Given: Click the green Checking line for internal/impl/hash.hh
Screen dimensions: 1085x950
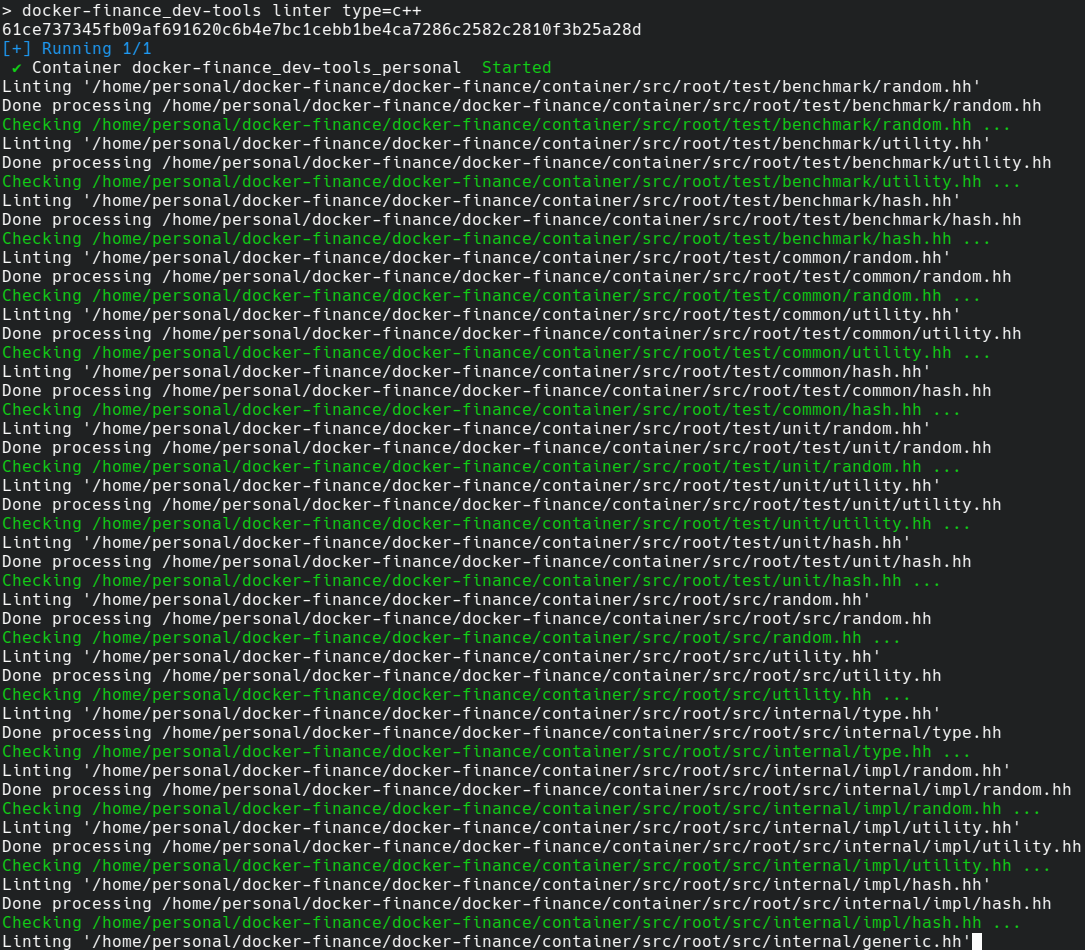Looking at the screenshot, I should coord(510,923).
